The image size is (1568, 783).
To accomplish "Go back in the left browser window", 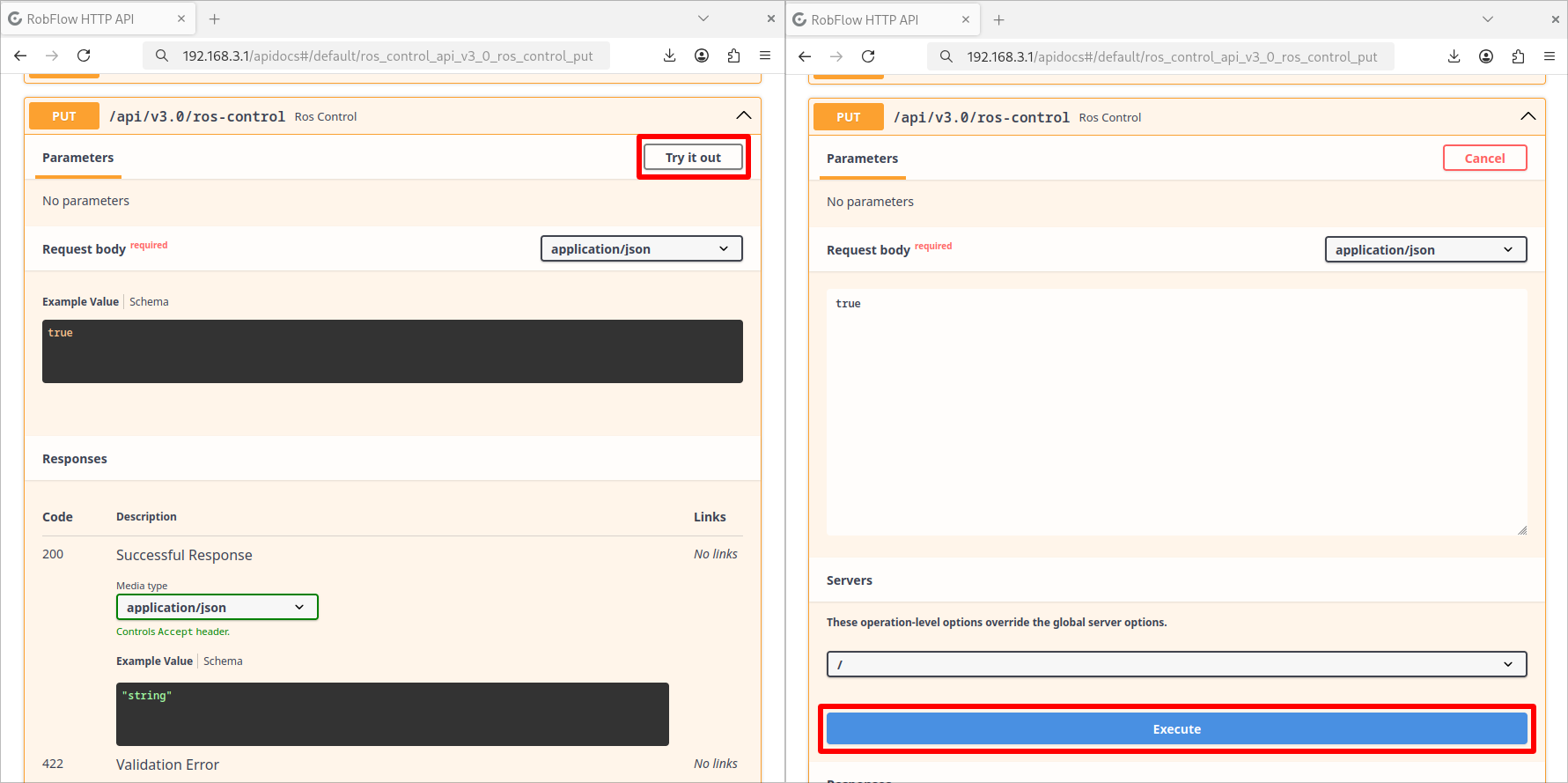I will coord(20,55).
